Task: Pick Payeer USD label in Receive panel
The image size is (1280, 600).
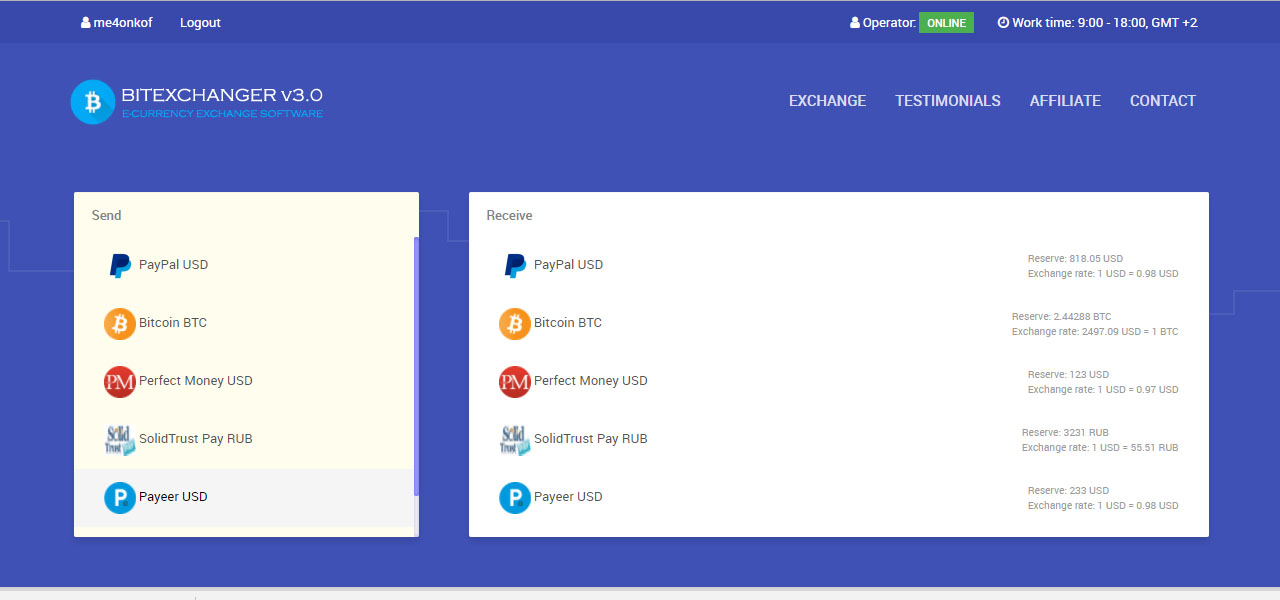Action: tap(568, 497)
